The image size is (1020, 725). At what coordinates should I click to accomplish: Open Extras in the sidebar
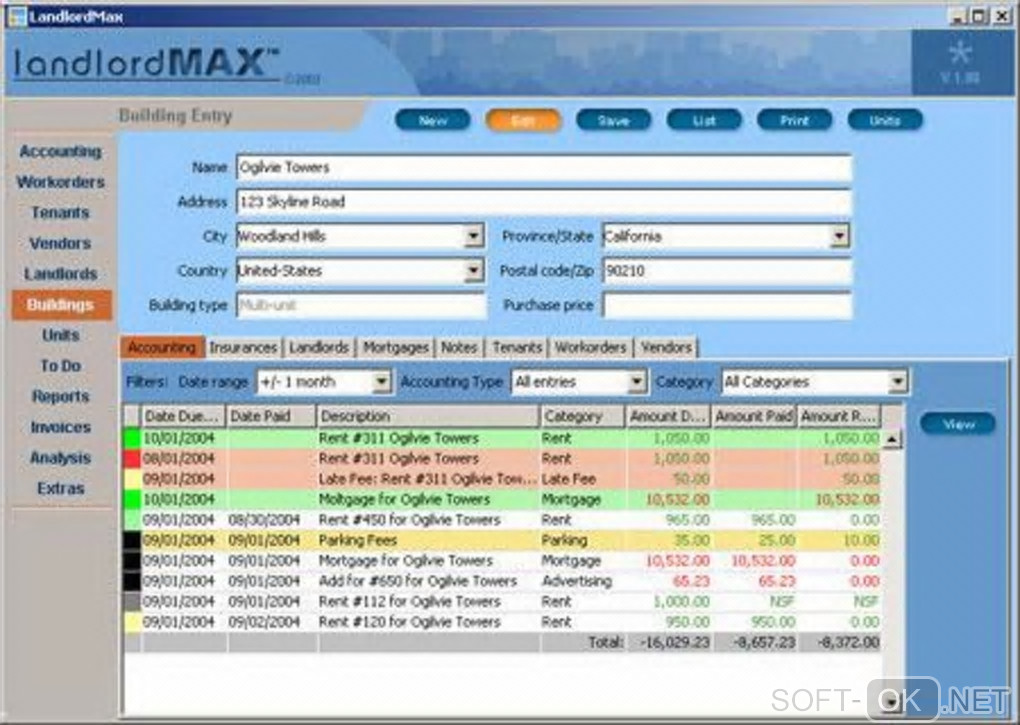(x=60, y=488)
